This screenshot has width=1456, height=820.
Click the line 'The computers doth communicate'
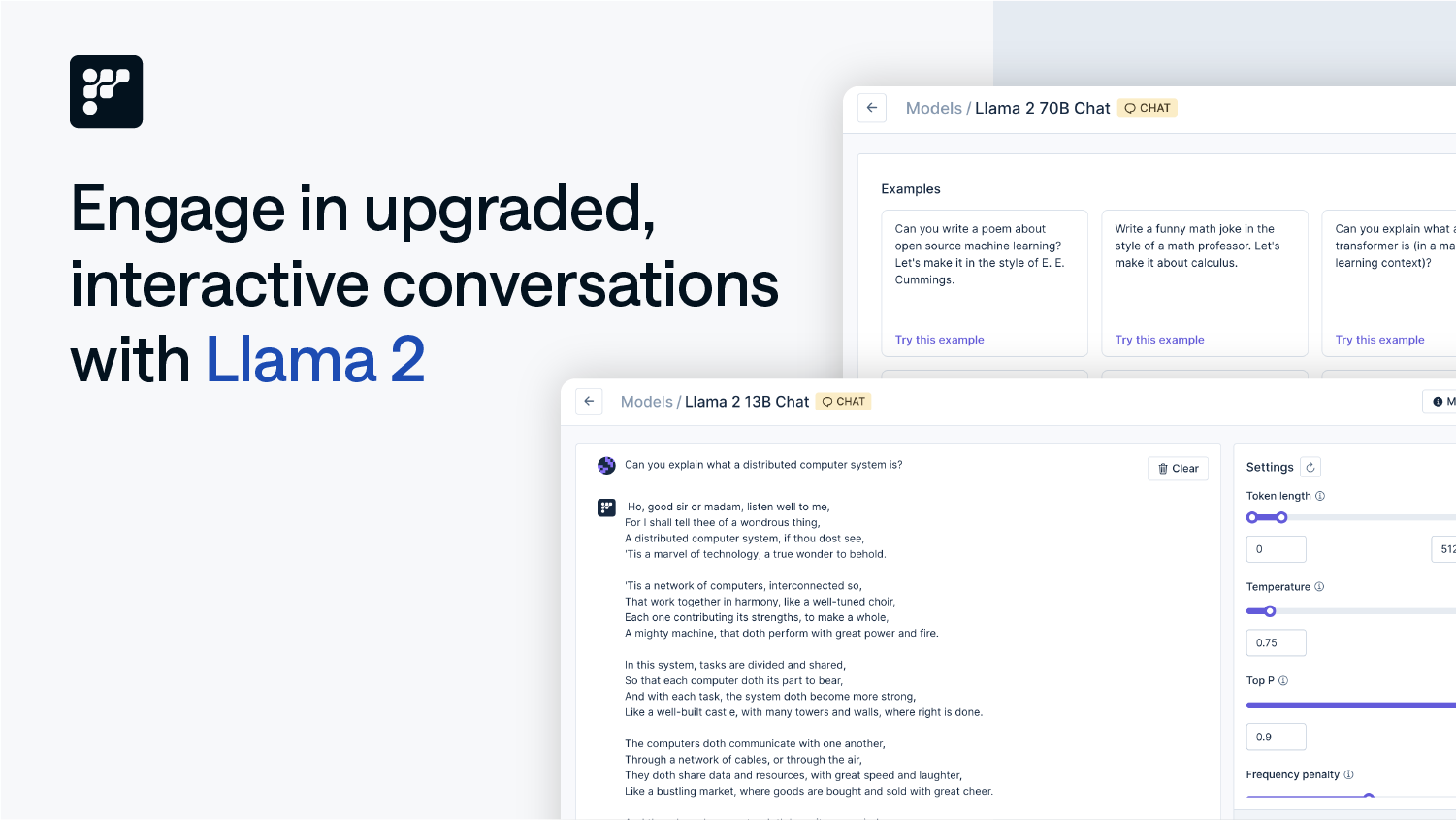[x=755, y=744]
